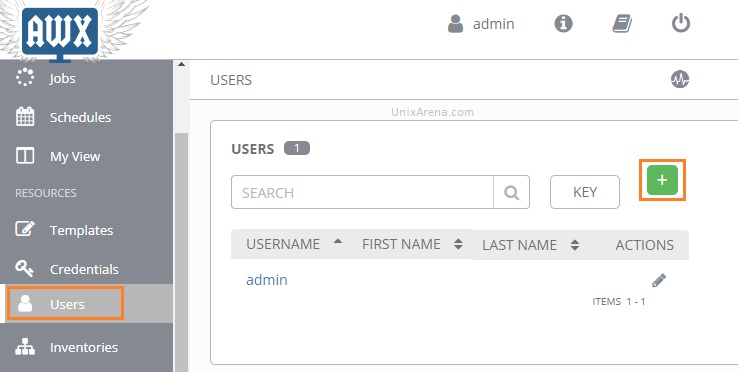Click the sidebar scrollbar up arrow
This screenshot has height=372, width=738.
[181, 65]
